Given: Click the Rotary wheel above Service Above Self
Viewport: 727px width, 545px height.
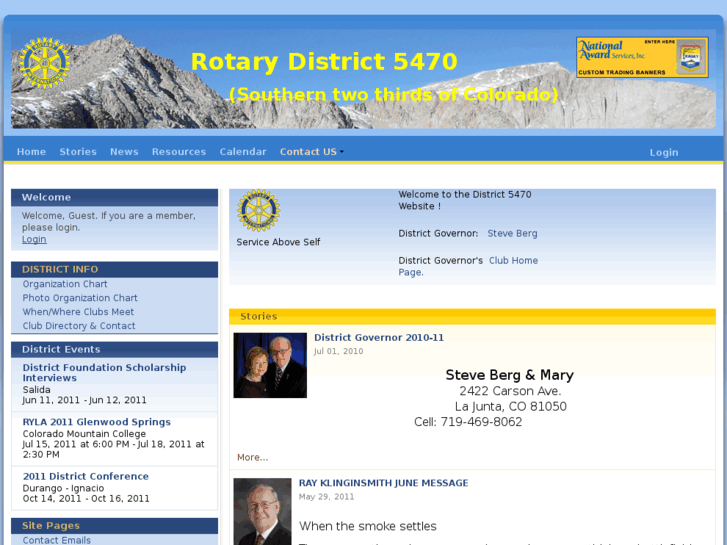Looking at the screenshot, I should [x=259, y=210].
